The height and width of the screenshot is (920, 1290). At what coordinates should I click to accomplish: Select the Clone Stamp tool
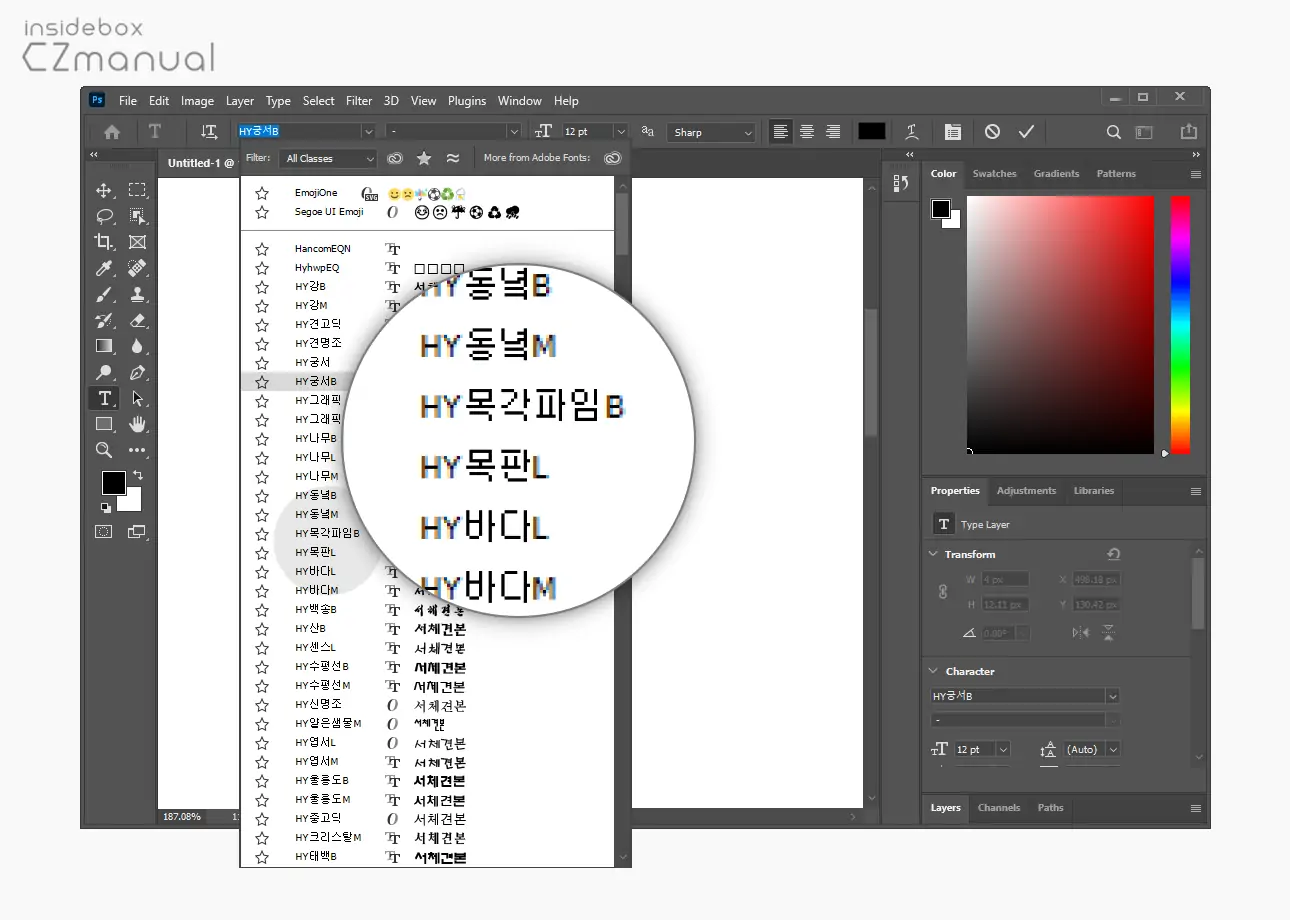(x=137, y=294)
